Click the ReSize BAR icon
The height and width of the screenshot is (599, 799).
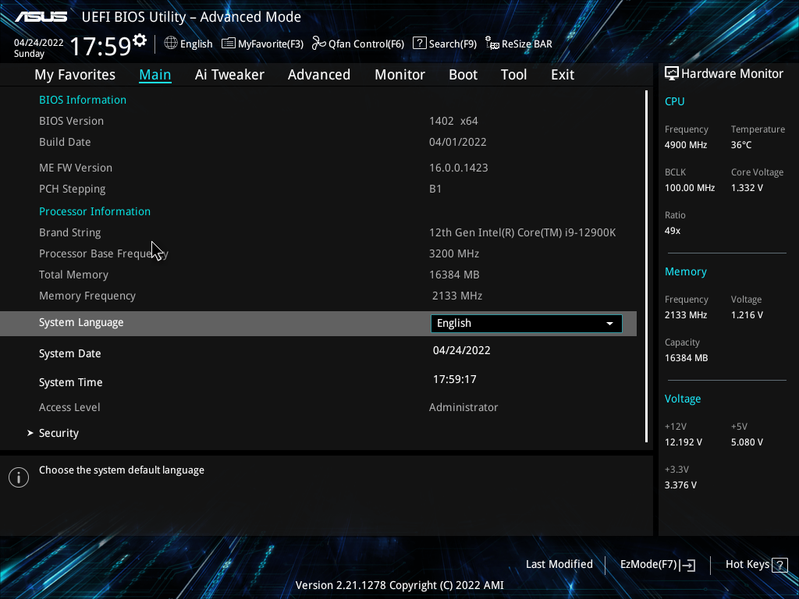[492, 43]
